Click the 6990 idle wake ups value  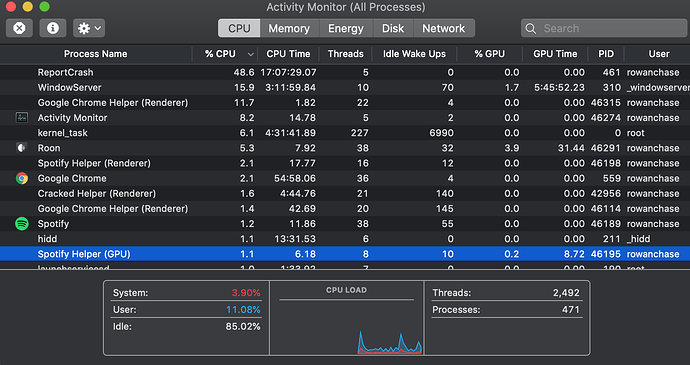441,133
